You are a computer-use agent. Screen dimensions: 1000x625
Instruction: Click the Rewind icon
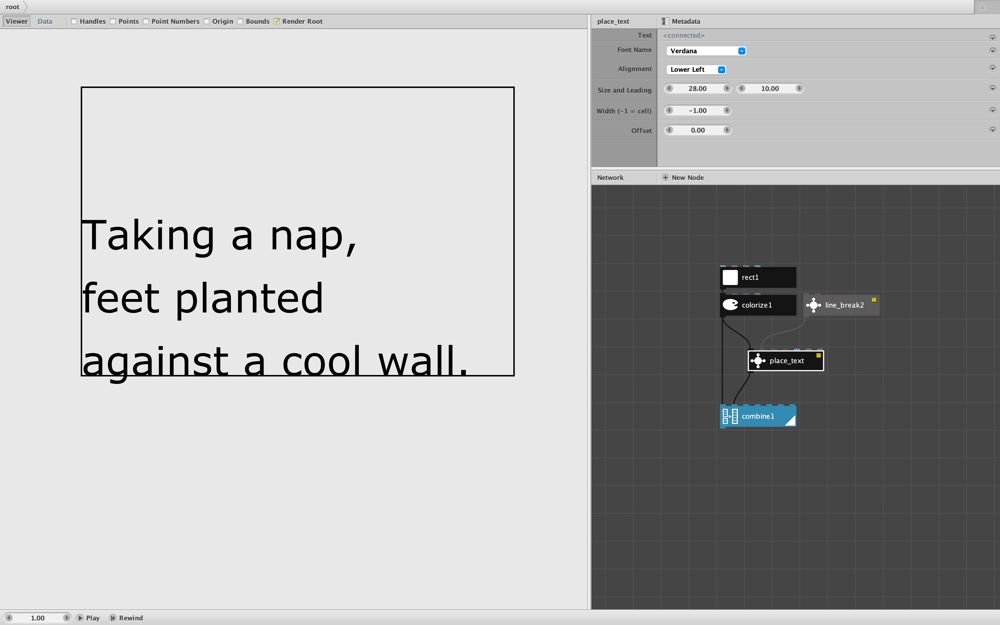tap(112, 617)
